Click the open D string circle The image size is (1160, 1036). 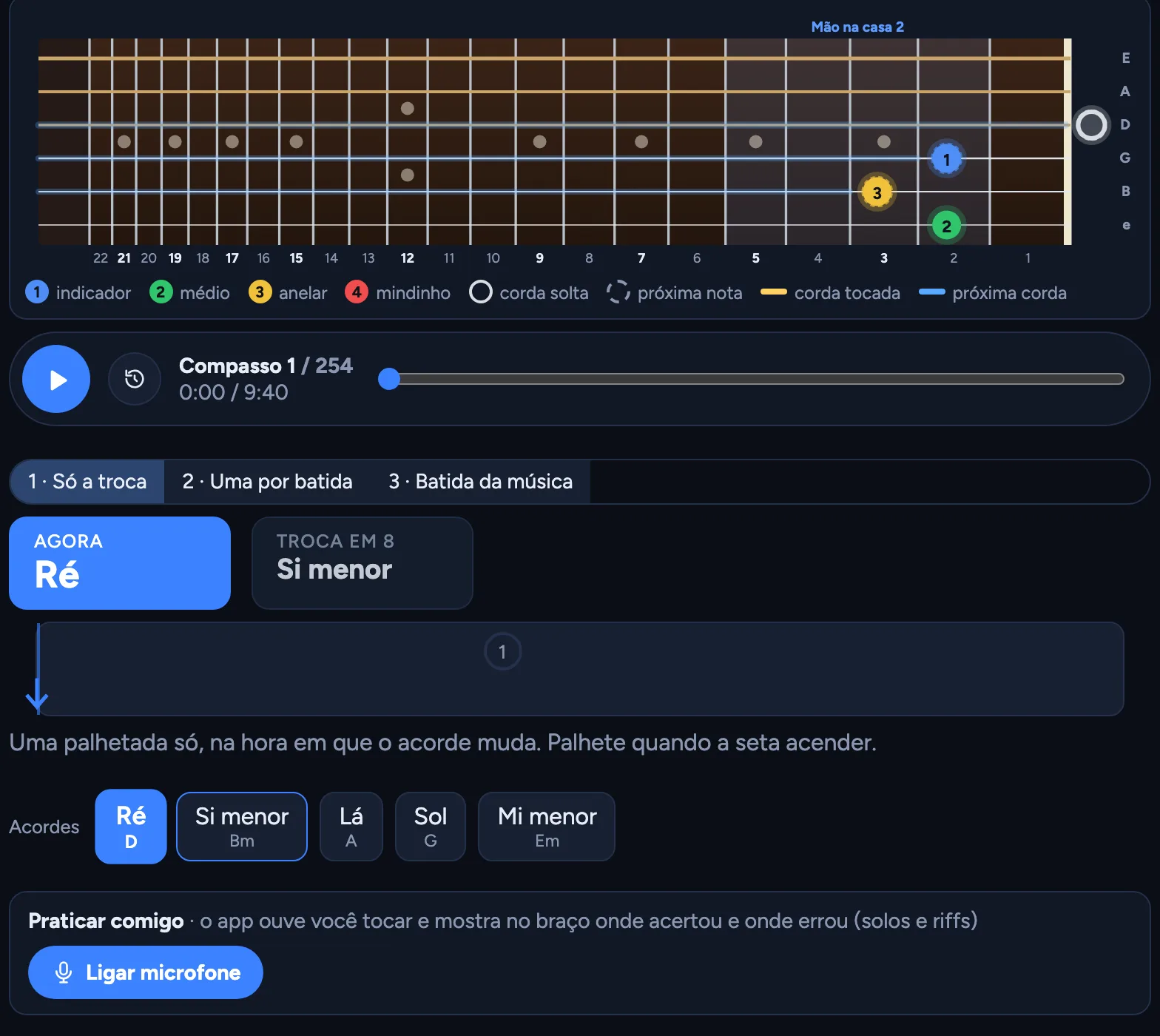[x=1091, y=125]
